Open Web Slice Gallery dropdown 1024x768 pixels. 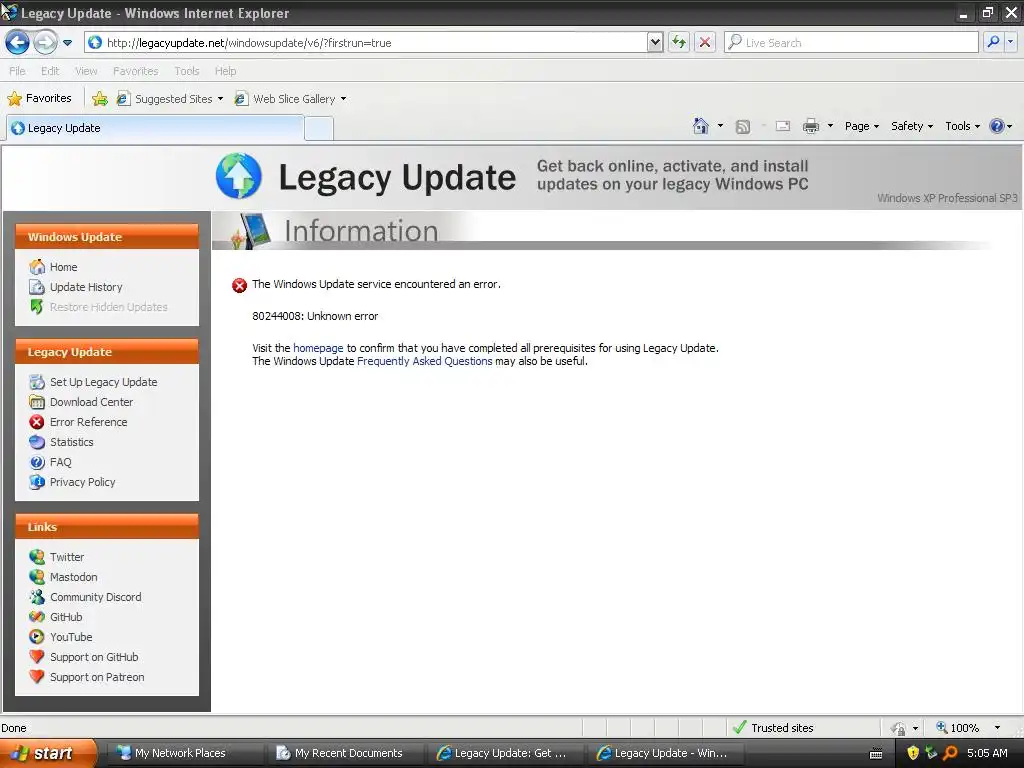tap(291, 99)
